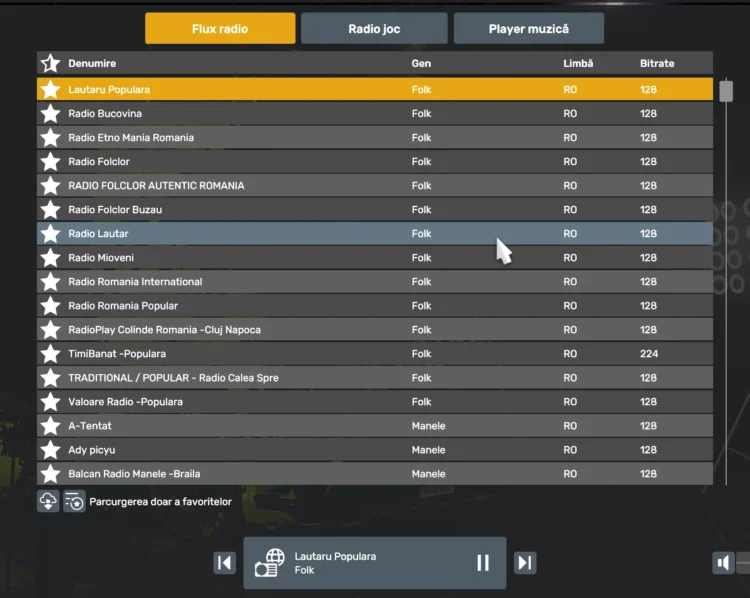750x598 pixels.
Task: Sort the list by Limbă column
Action: (578, 63)
